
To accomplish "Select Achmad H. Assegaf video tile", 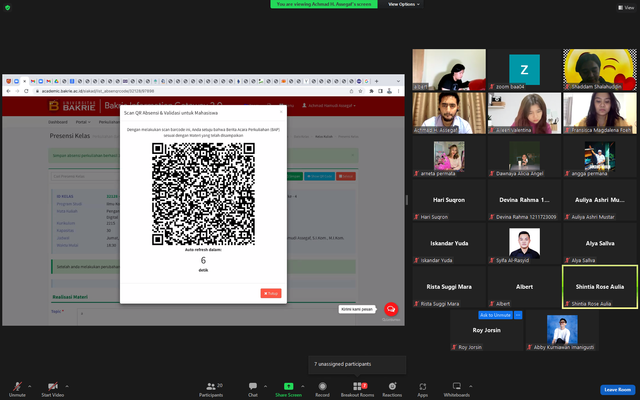I will [x=449, y=113].
